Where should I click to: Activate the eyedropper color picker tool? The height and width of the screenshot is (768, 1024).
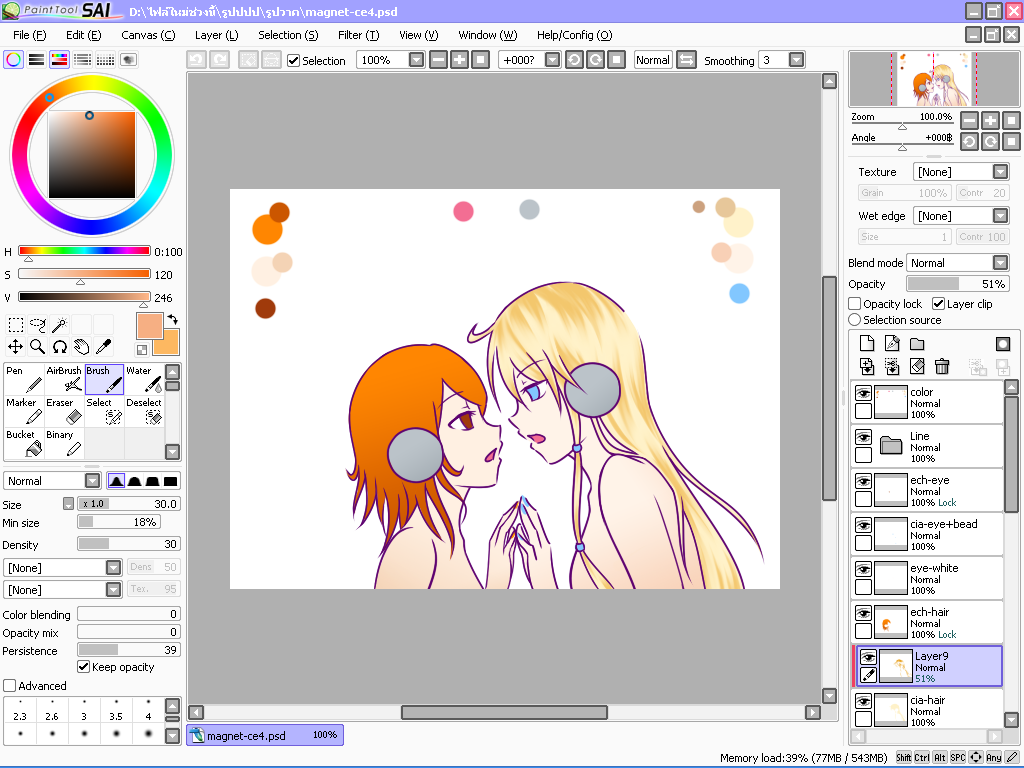click(x=103, y=346)
